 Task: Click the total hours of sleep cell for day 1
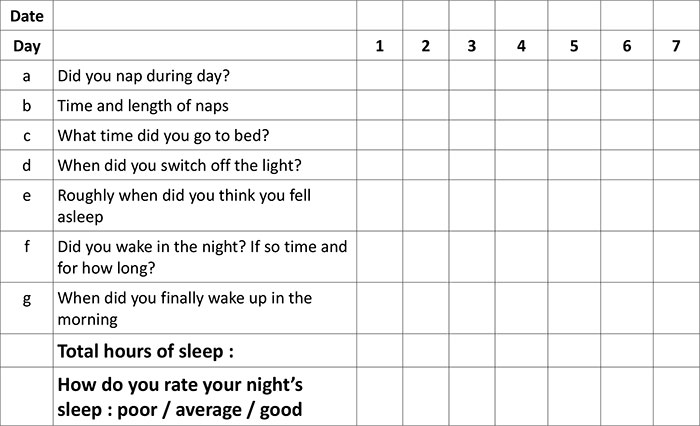[x=379, y=351]
